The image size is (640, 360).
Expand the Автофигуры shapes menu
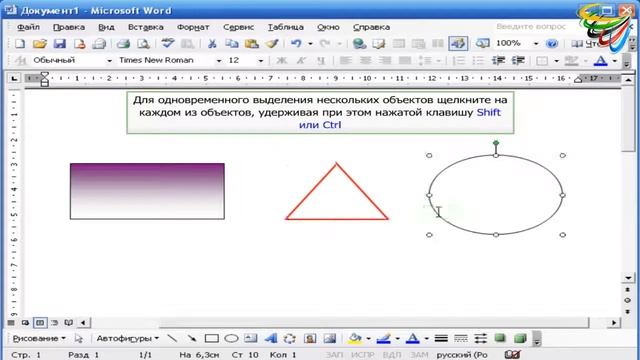127,338
